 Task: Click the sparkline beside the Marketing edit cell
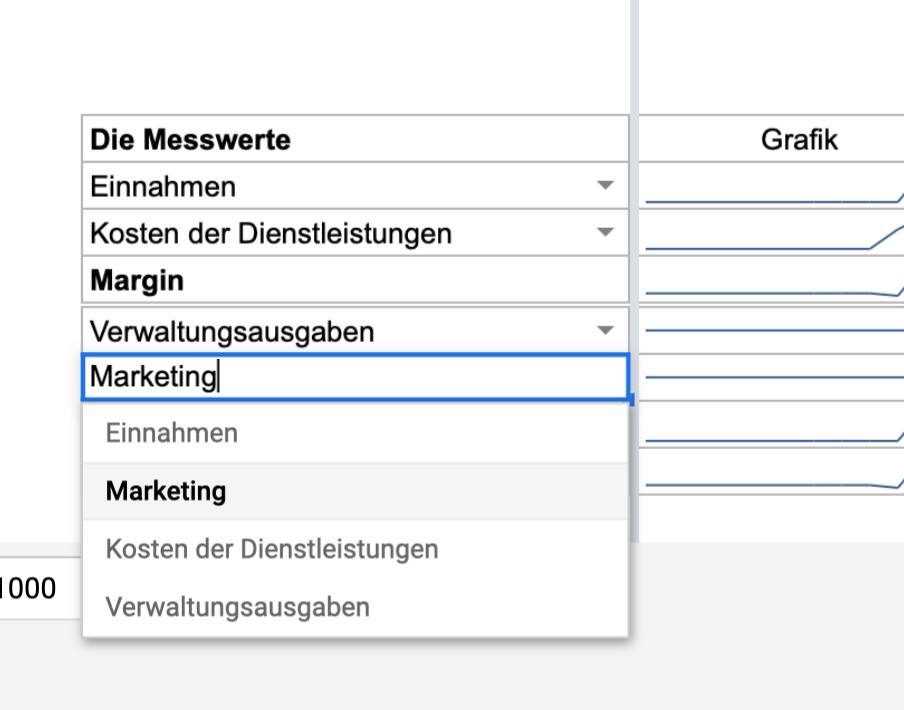(x=772, y=377)
